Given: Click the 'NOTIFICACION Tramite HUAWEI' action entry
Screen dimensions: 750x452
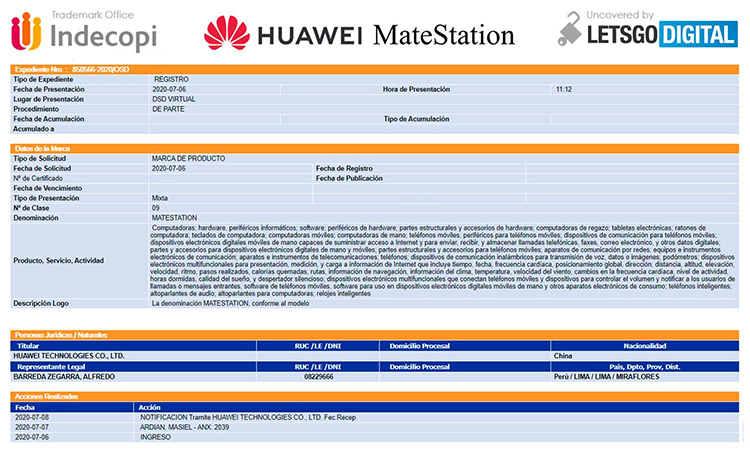Looking at the screenshot, I should coord(249,418).
